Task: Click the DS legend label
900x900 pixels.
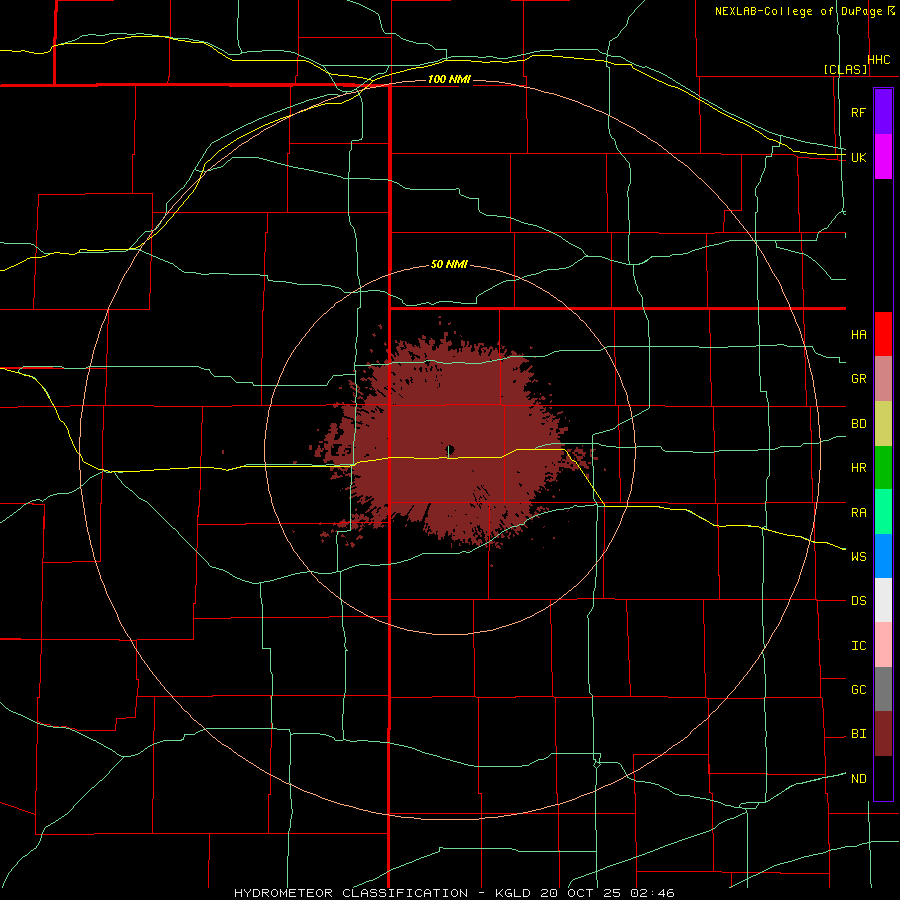Action: click(x=858, y=601)
